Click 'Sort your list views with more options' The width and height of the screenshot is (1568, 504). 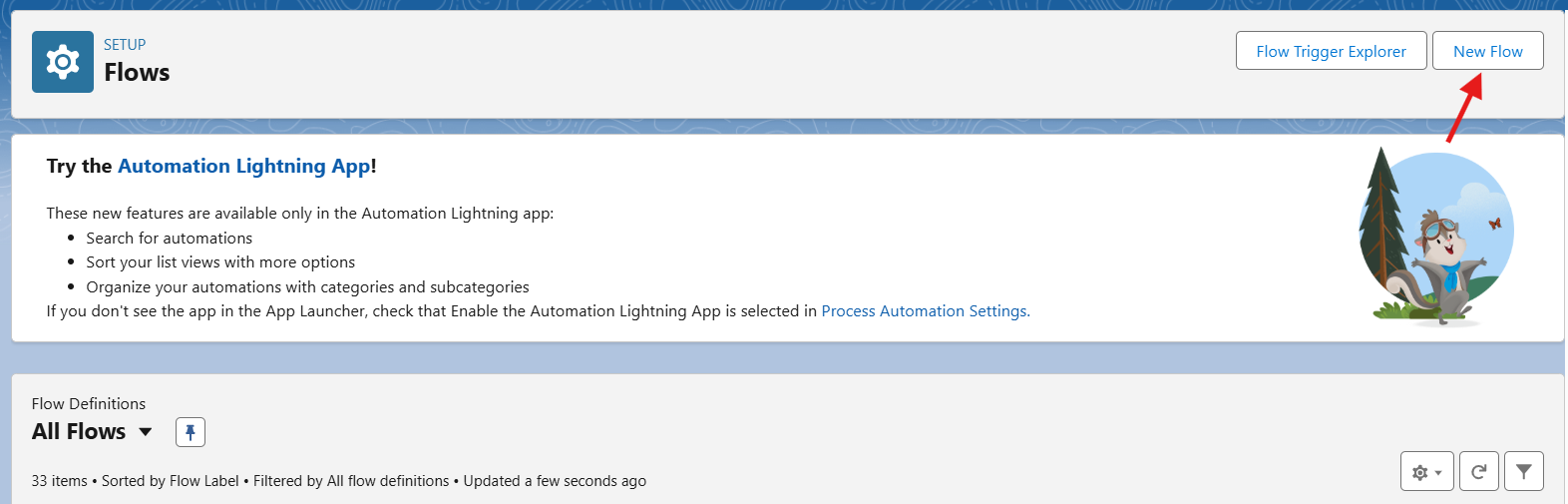220,262
